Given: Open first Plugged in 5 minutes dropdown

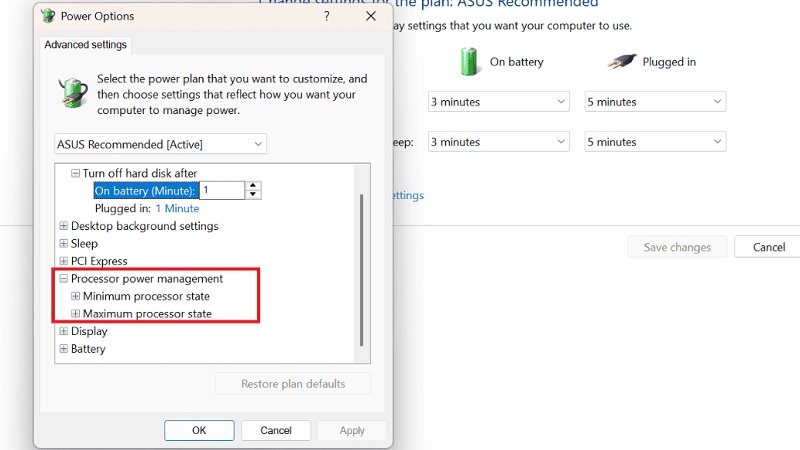Looking at the screenshot, I should click(655, 102).
